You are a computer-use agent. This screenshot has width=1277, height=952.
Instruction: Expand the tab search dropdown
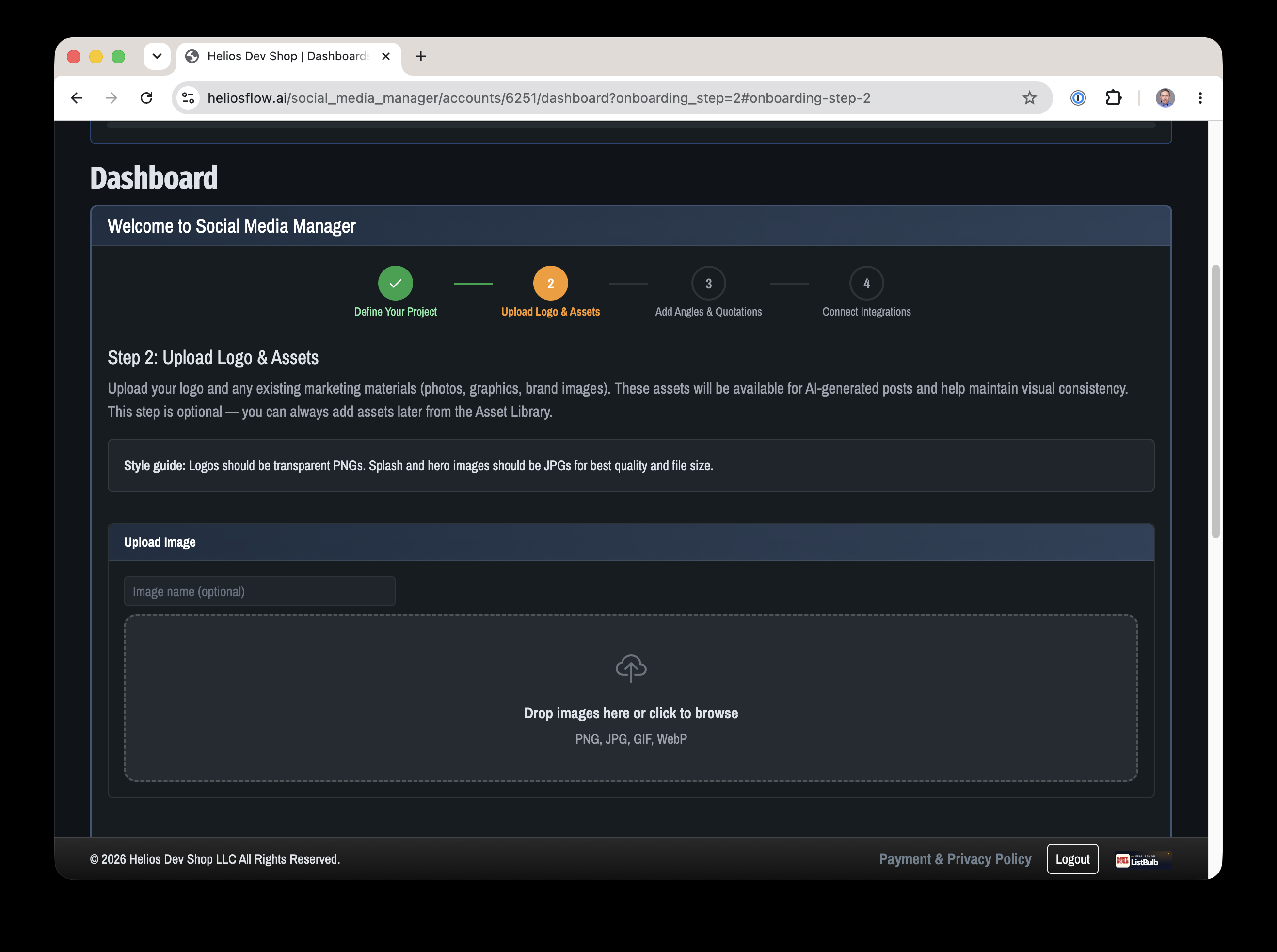click(157, 56)
